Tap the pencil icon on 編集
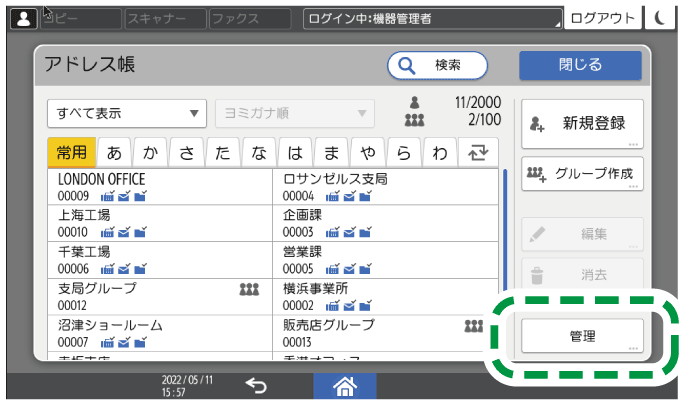Screen dimensions: 687x404 (x=537, y=234)
